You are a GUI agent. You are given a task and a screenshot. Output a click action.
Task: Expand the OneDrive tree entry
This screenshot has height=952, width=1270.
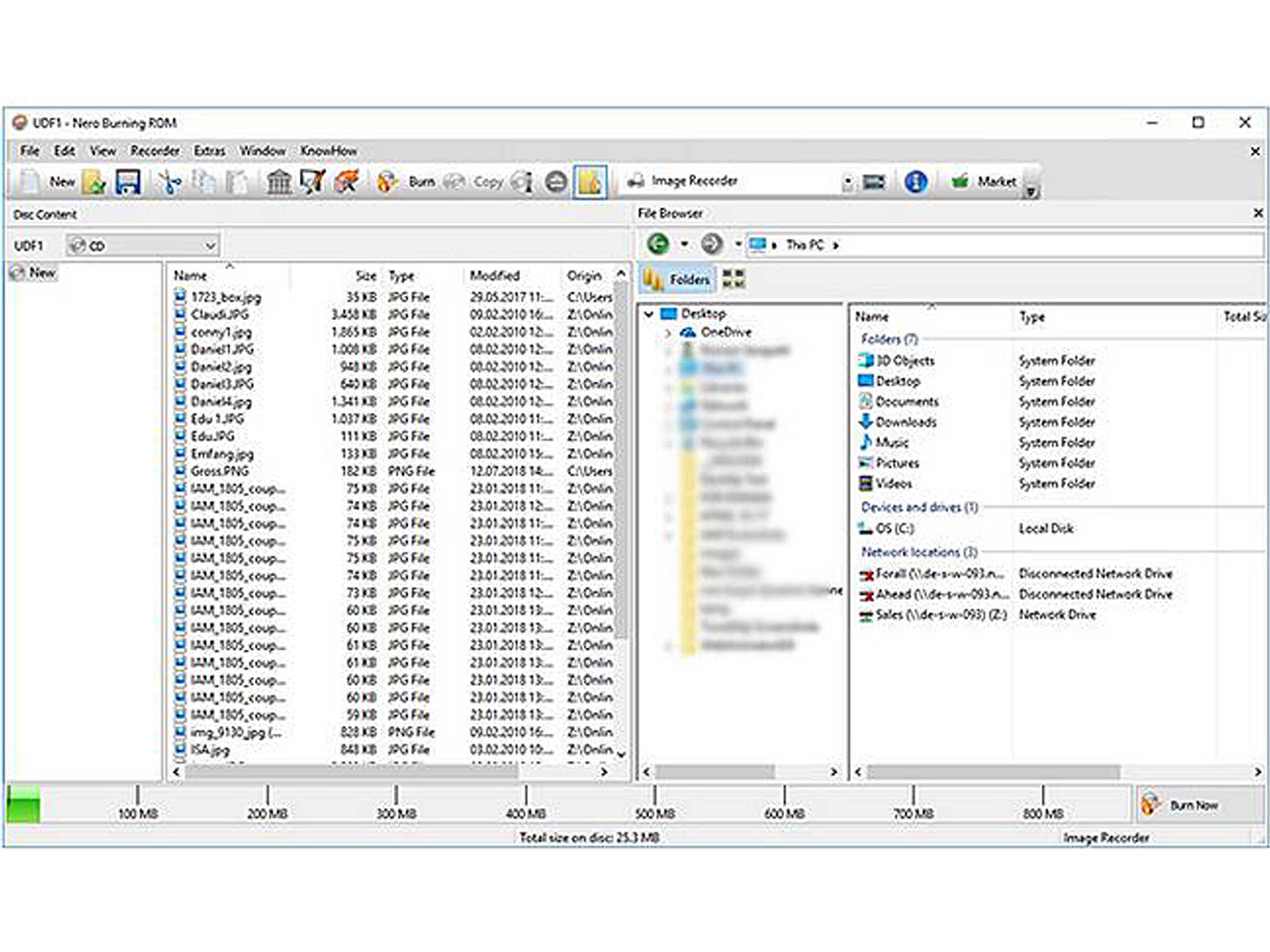[x=669, y=332]
